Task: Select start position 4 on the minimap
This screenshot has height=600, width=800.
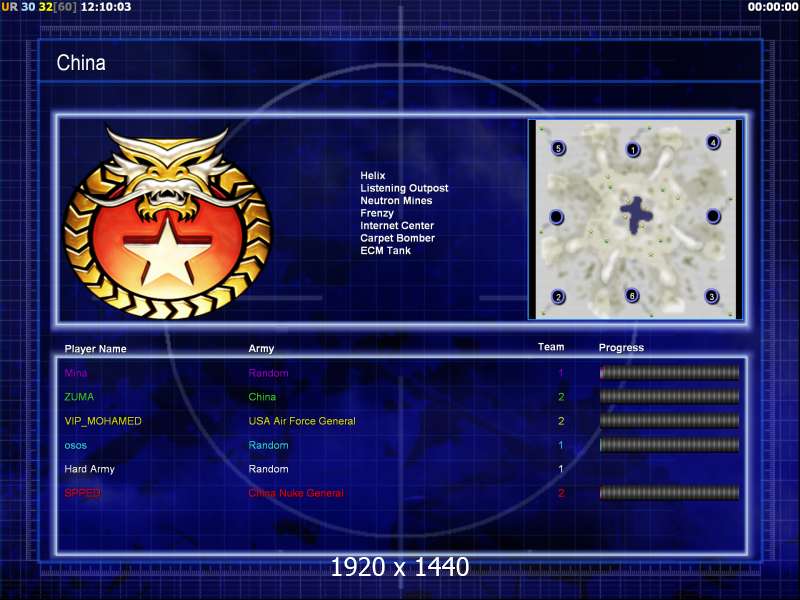Action: click(x=713, y=142)
